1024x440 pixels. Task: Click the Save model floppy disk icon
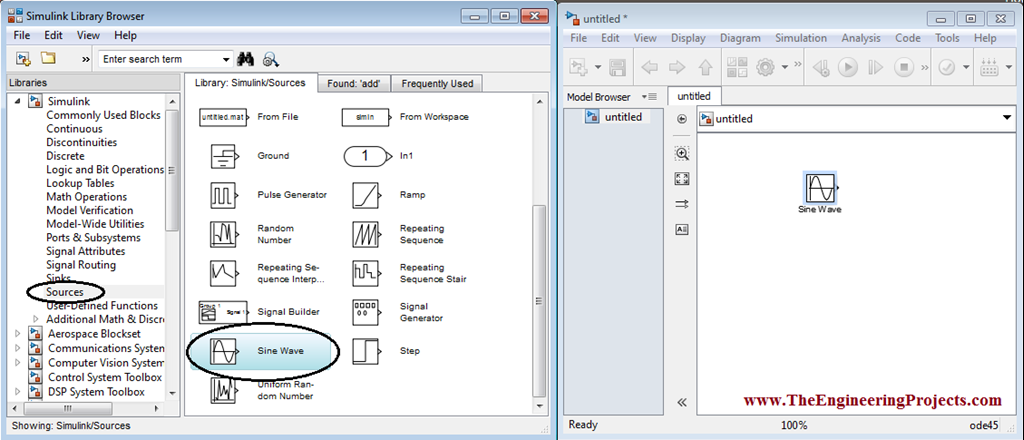click(x=617, y=68)
